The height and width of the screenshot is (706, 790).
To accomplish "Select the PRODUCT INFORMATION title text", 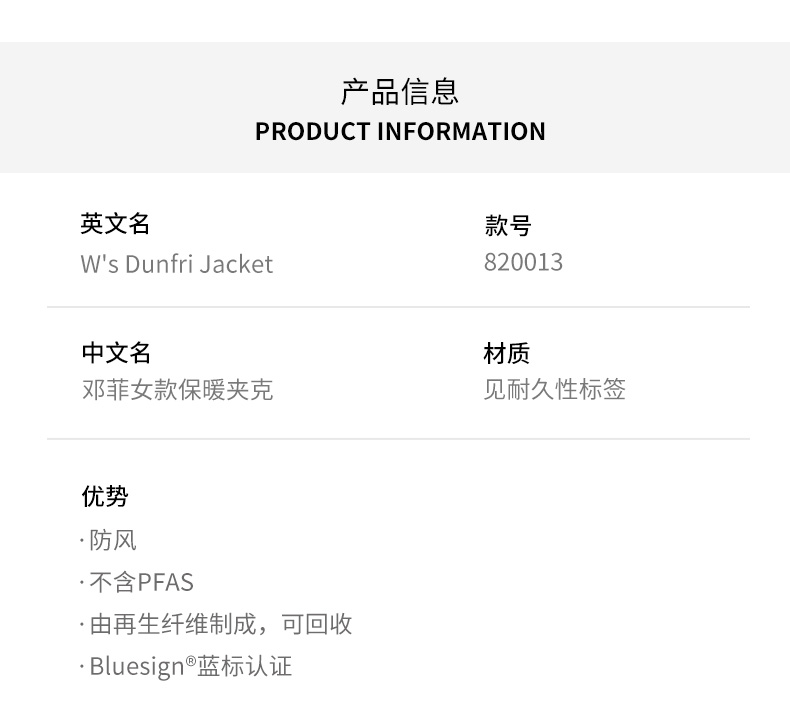I will click(x=400, y=131).
